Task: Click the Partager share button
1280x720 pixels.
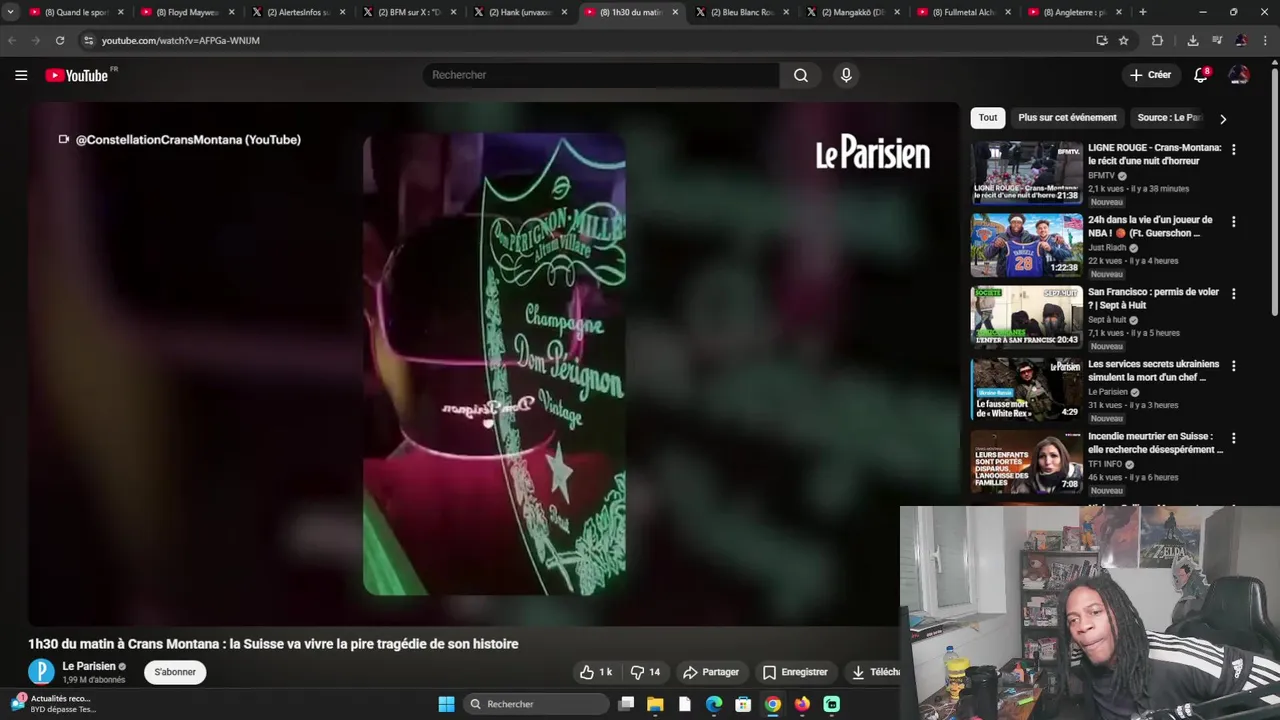Action: [x=711, y=672]
